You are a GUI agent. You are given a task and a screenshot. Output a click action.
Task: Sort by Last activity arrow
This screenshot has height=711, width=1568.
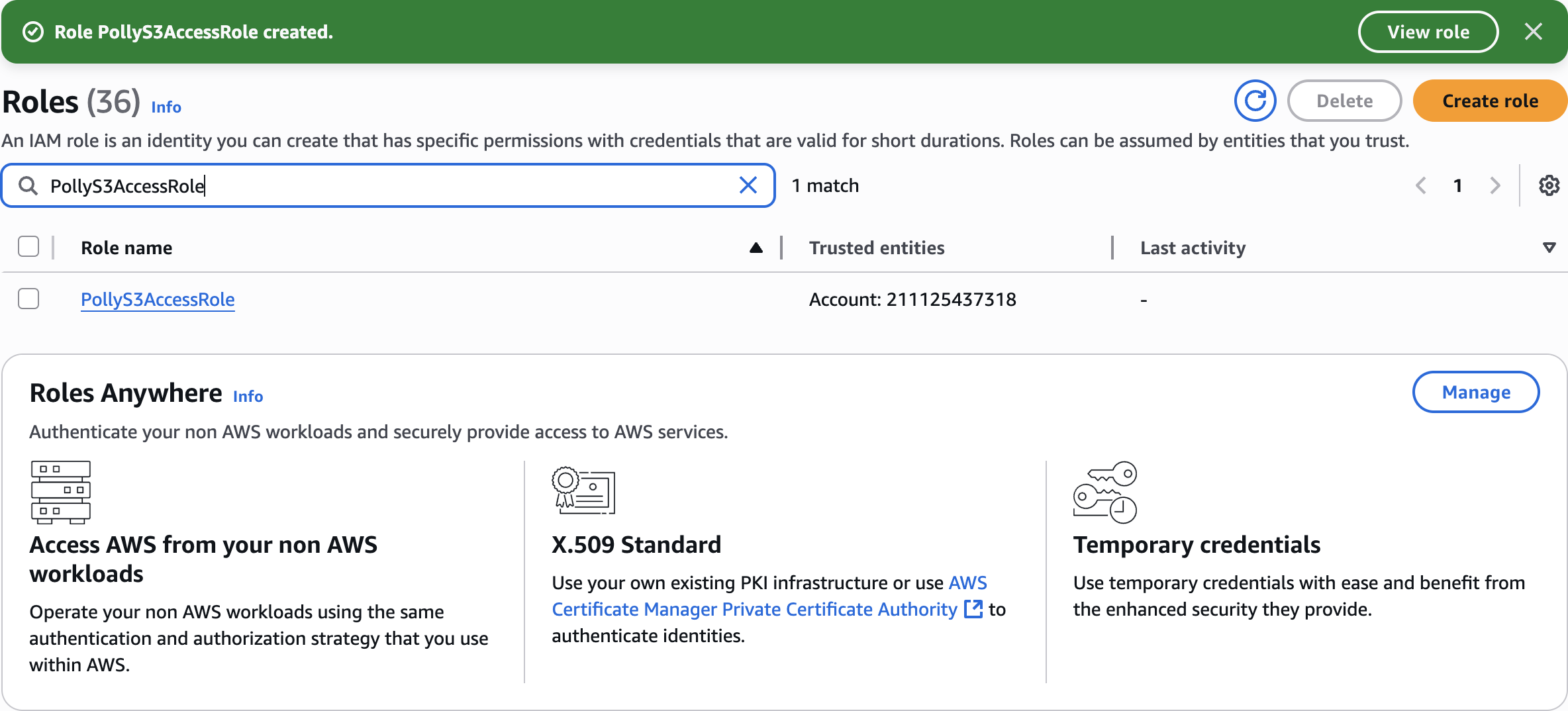1549,248
